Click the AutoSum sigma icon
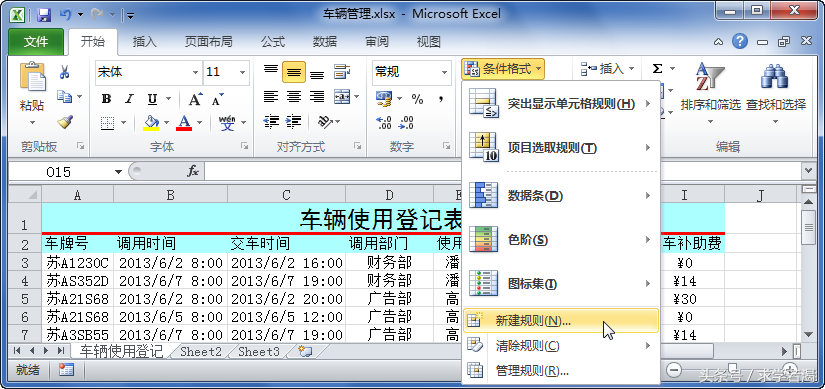Viewport: 825px width, 389px height. pyautogui.click(x=658, y=69)
